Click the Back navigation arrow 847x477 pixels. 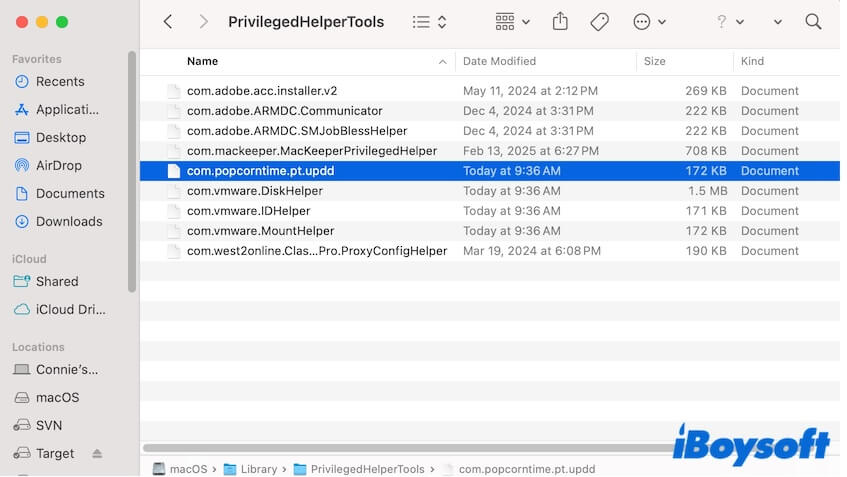[168, 22]
